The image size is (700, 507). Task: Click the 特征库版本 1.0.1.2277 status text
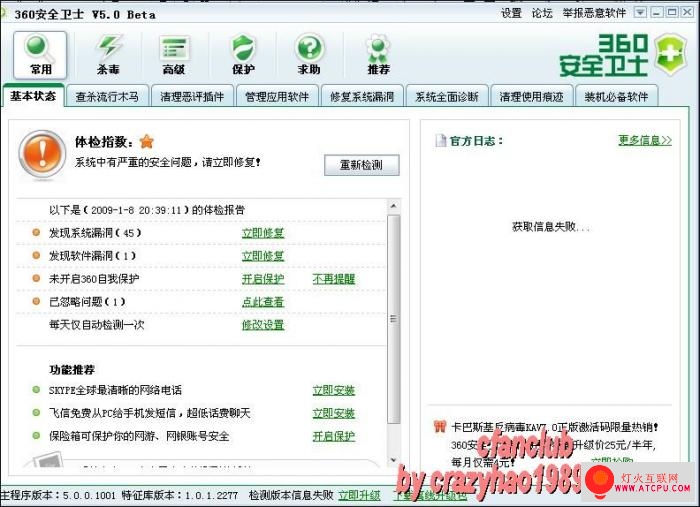pos(179,495)
